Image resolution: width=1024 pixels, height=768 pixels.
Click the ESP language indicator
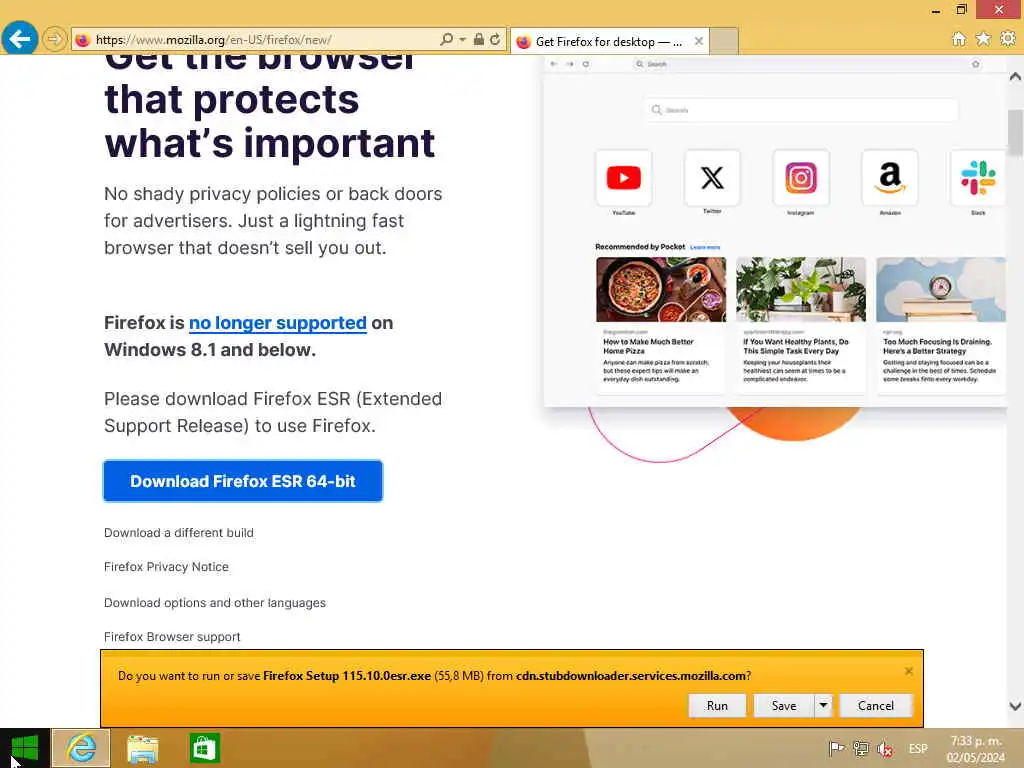coord(918,748)
